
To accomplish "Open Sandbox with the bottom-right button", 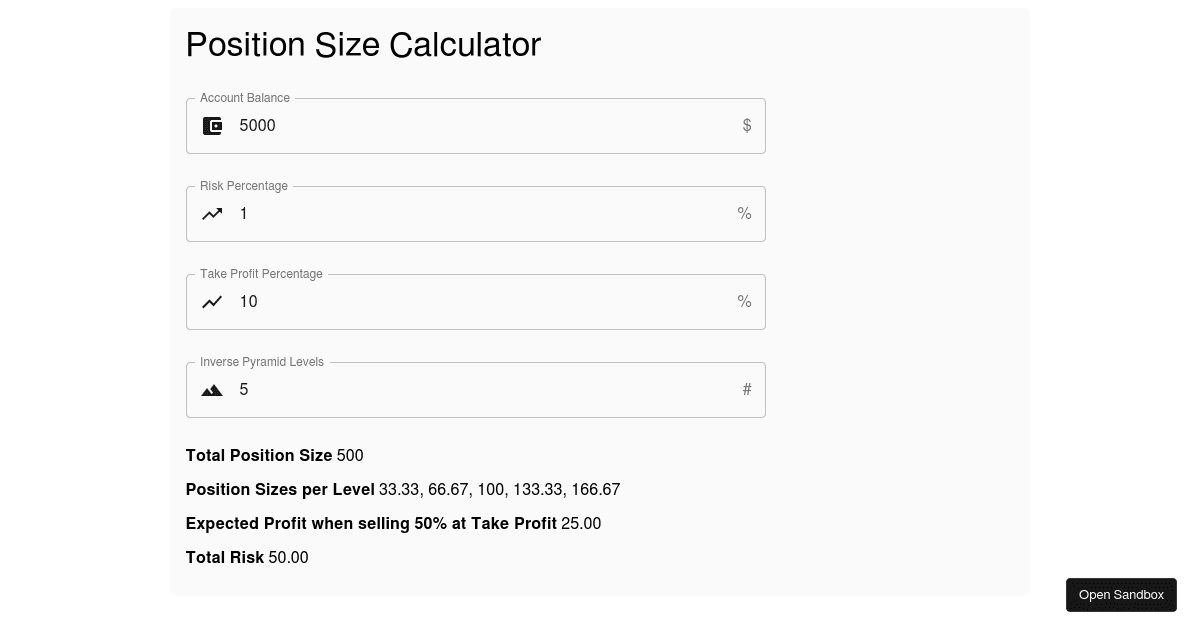I will point(1121,595).
